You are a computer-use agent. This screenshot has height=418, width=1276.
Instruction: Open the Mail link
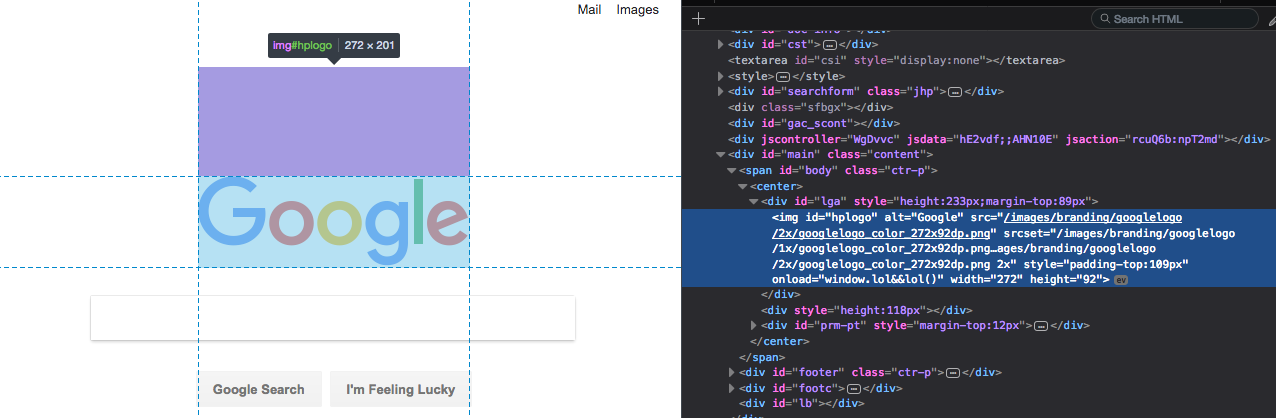[589, 10]
